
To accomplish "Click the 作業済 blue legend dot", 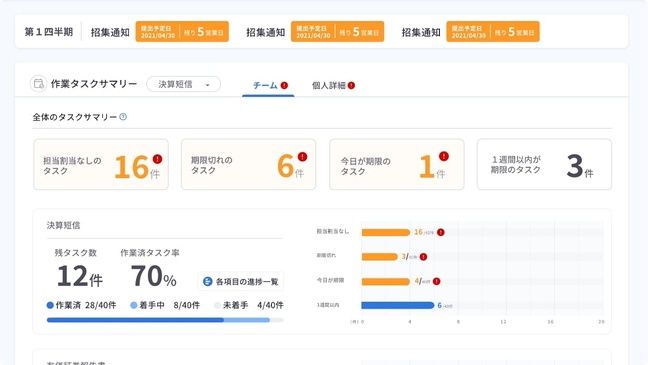I will [x=50, y=305].
